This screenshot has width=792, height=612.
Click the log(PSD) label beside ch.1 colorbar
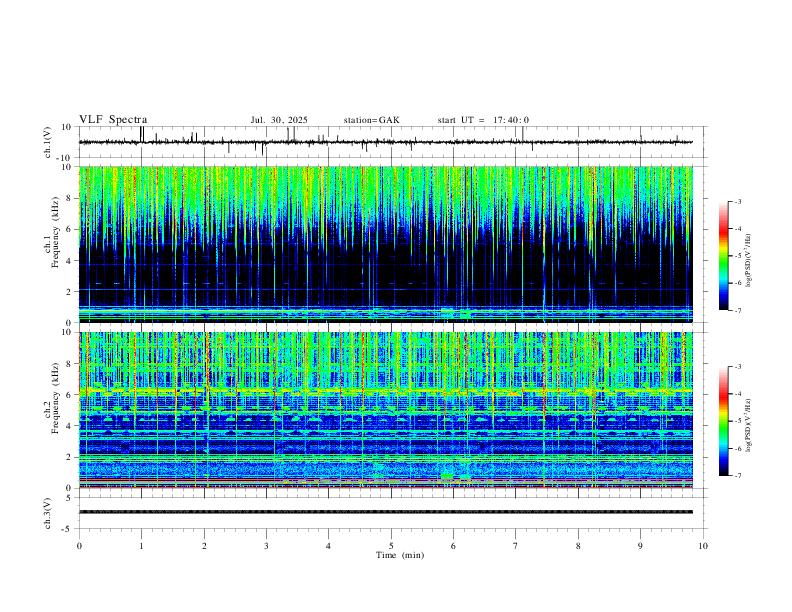pyautogui.click(x=749, y=261)
